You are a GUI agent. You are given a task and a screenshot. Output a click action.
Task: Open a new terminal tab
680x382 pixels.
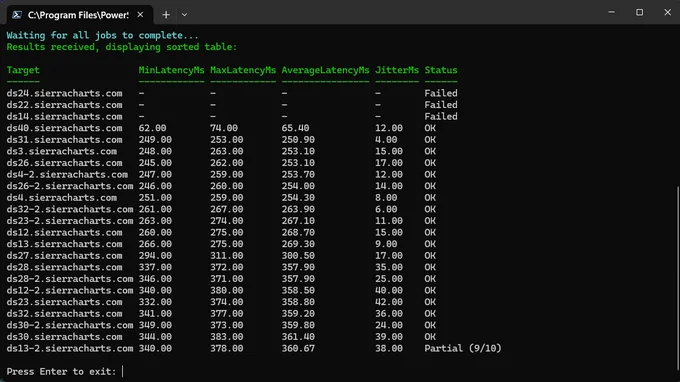click(166, 15)
